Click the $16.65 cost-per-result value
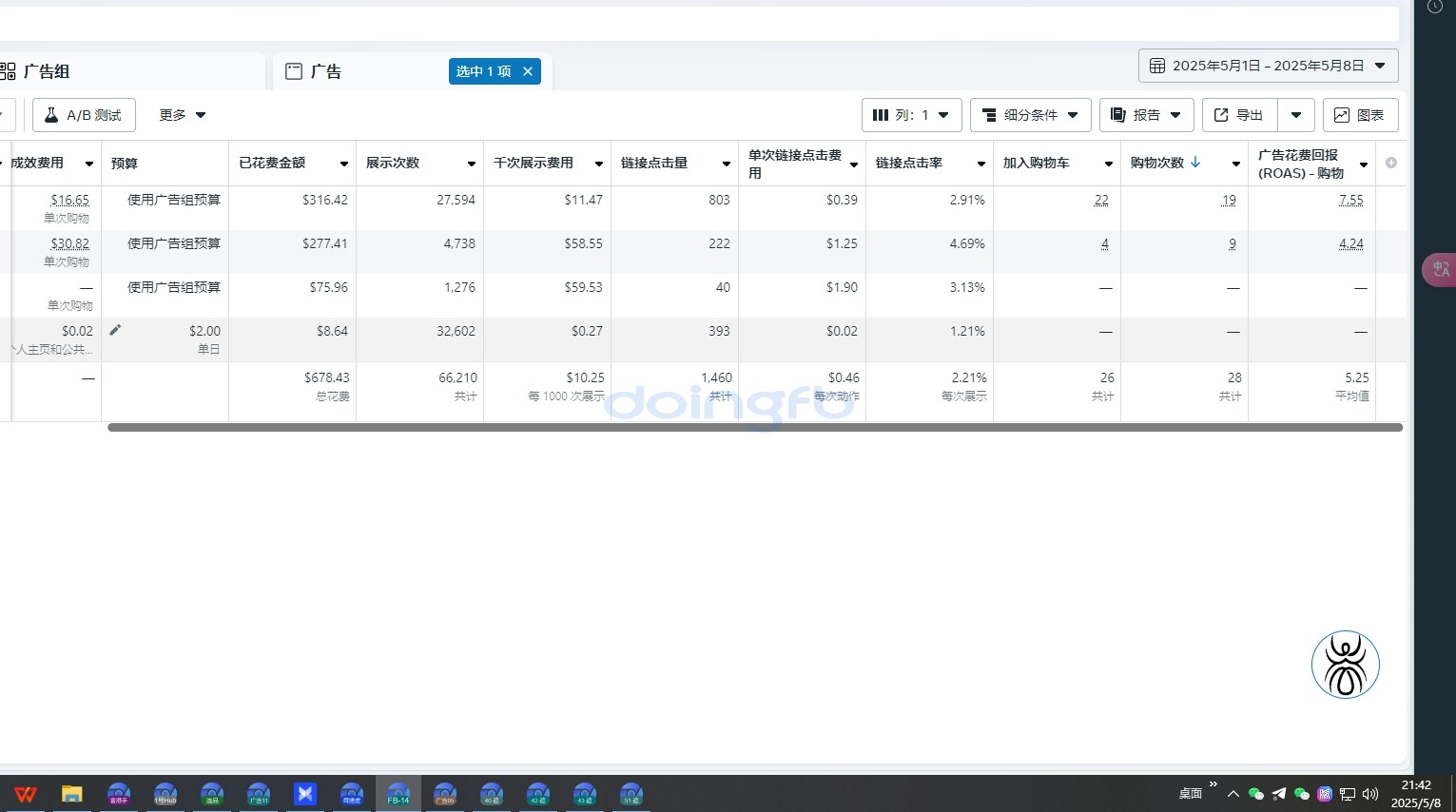Image resolution: width=1456 pixels, height=812 pixels. point(70,200)
